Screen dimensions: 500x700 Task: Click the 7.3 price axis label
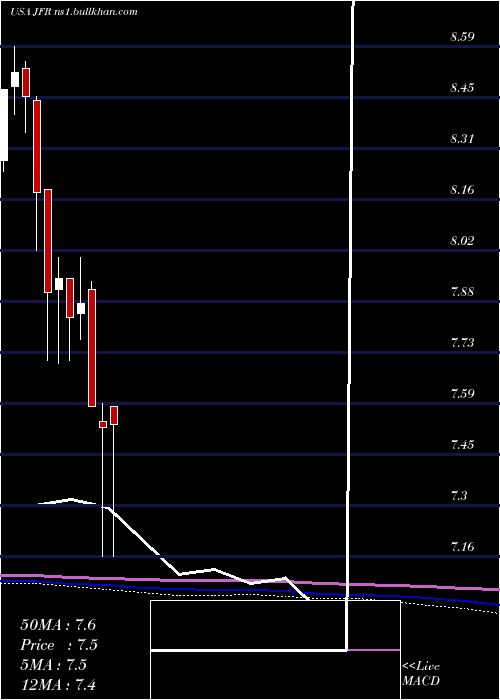[x=459, y=496]
